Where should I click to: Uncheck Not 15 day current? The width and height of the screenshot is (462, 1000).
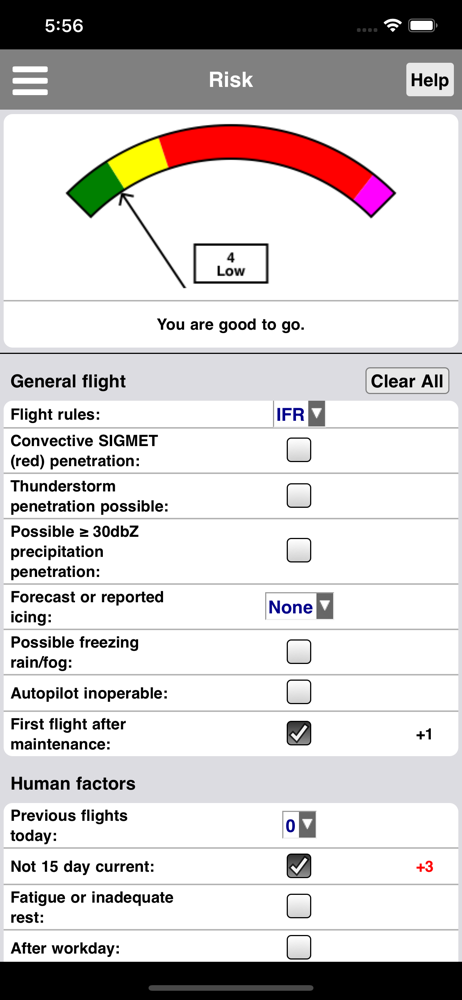pos(299,866)
